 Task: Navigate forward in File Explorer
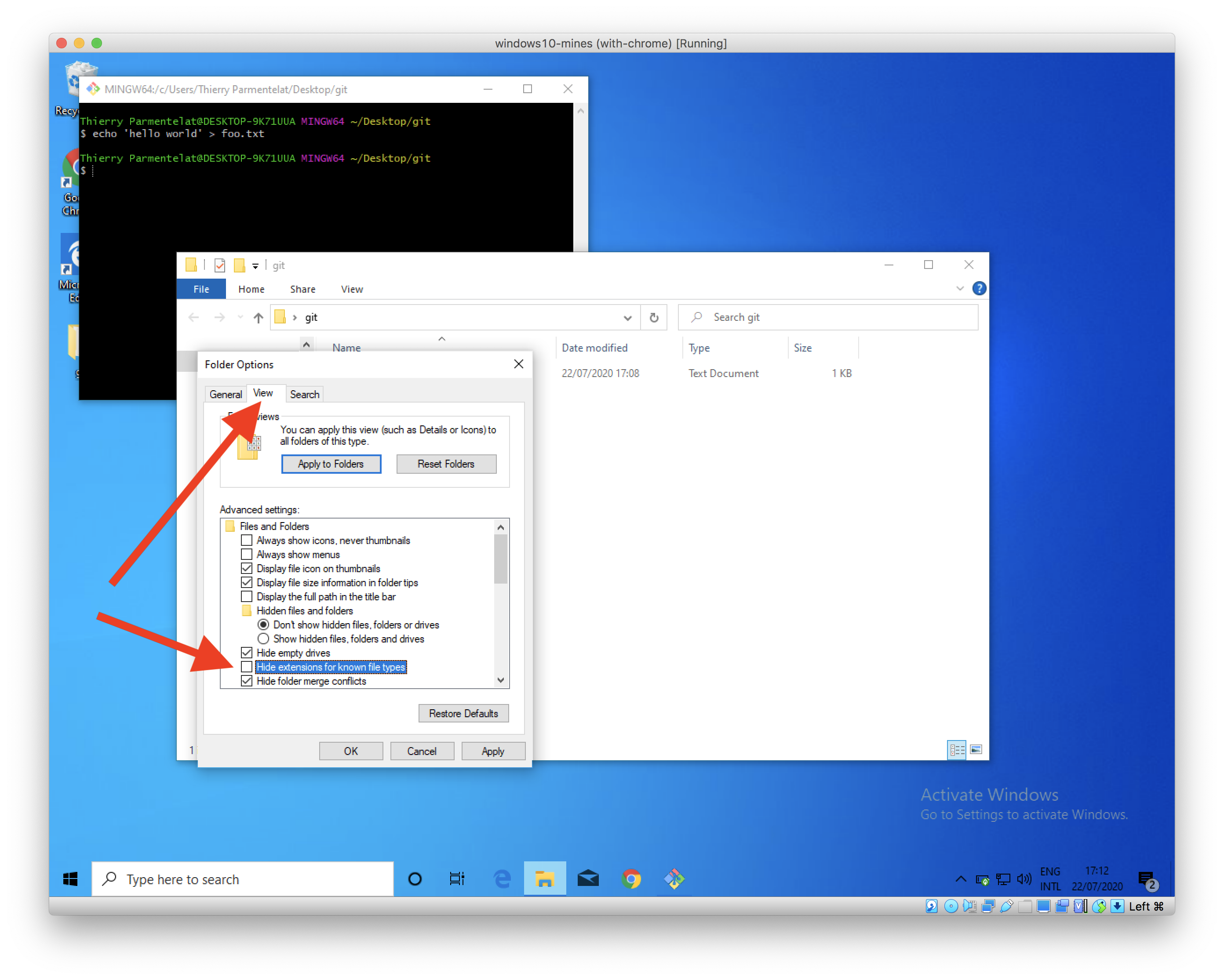click(x=220, y=317)
